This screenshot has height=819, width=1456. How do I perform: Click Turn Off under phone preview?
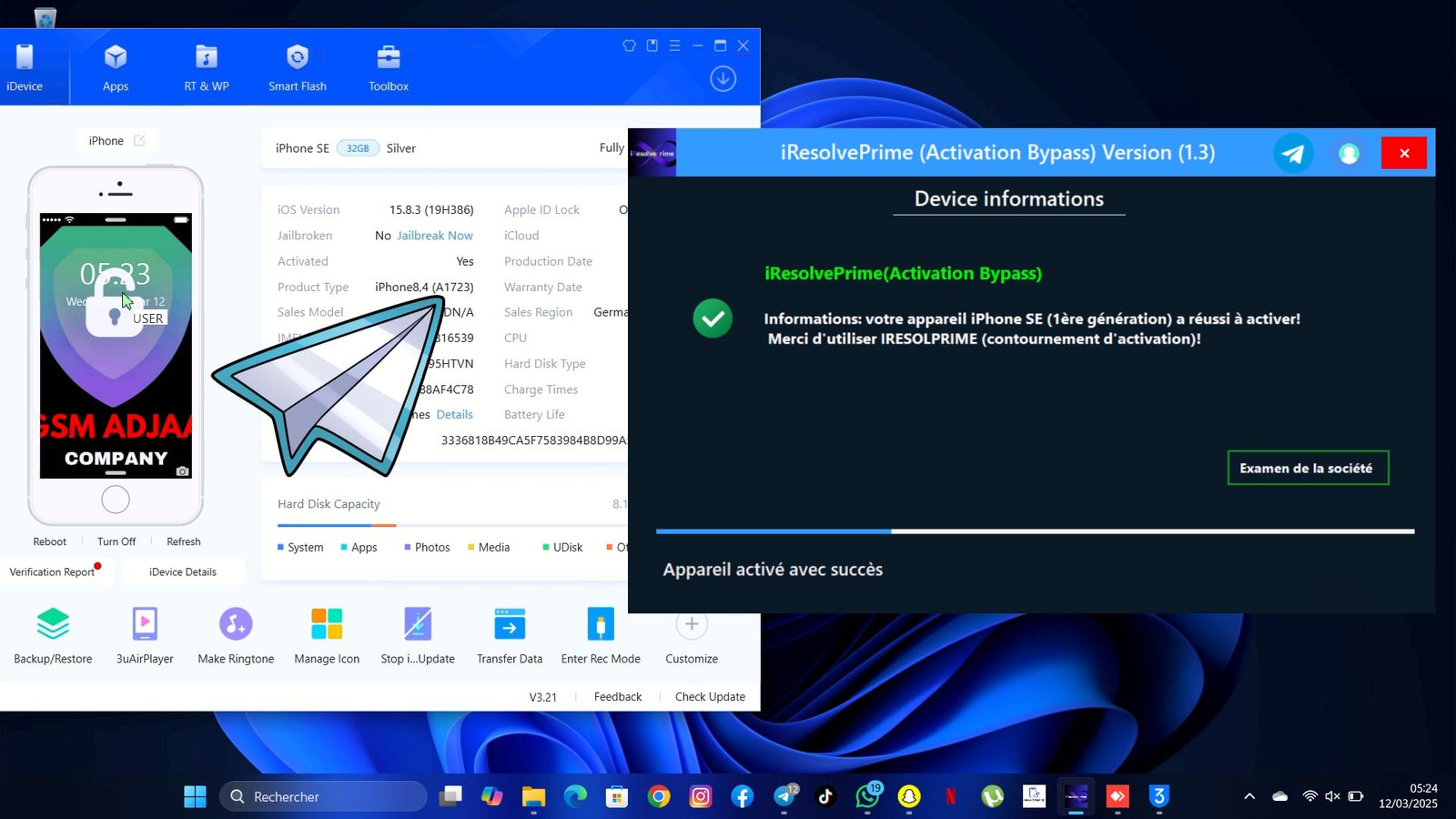116,541
